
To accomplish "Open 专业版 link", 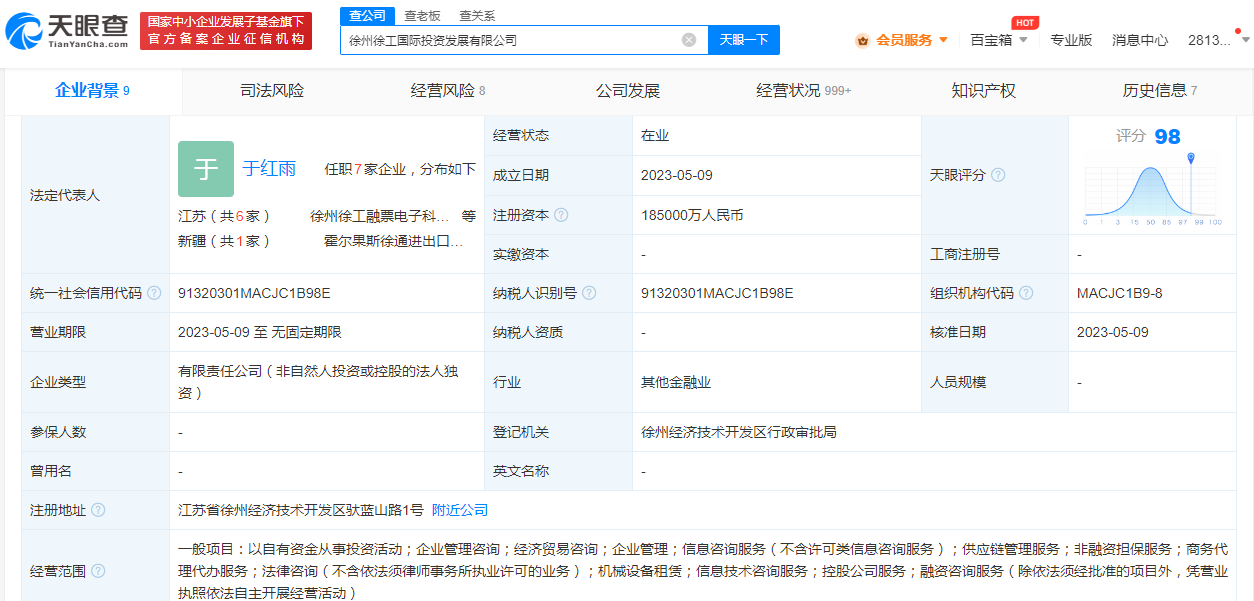I will (1071, 40).
